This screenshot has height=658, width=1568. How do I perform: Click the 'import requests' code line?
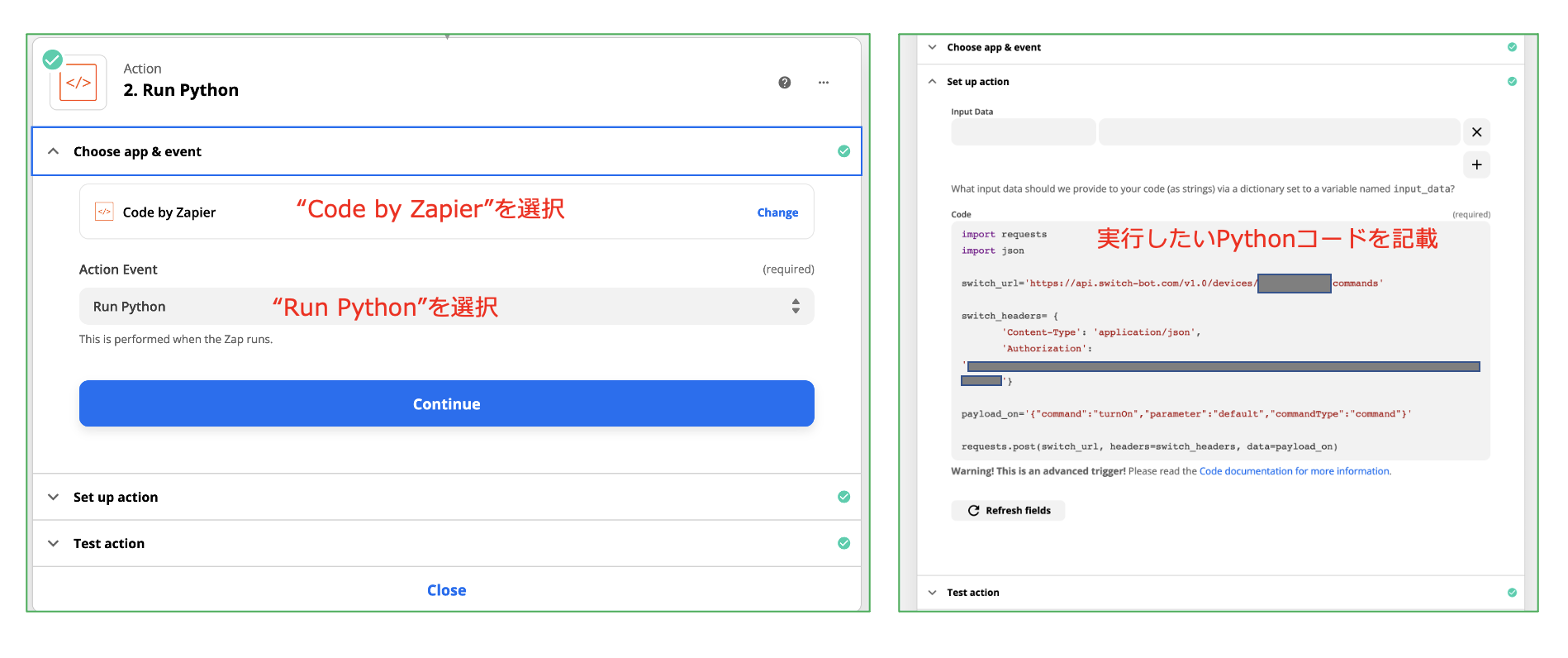point(1004,234)
